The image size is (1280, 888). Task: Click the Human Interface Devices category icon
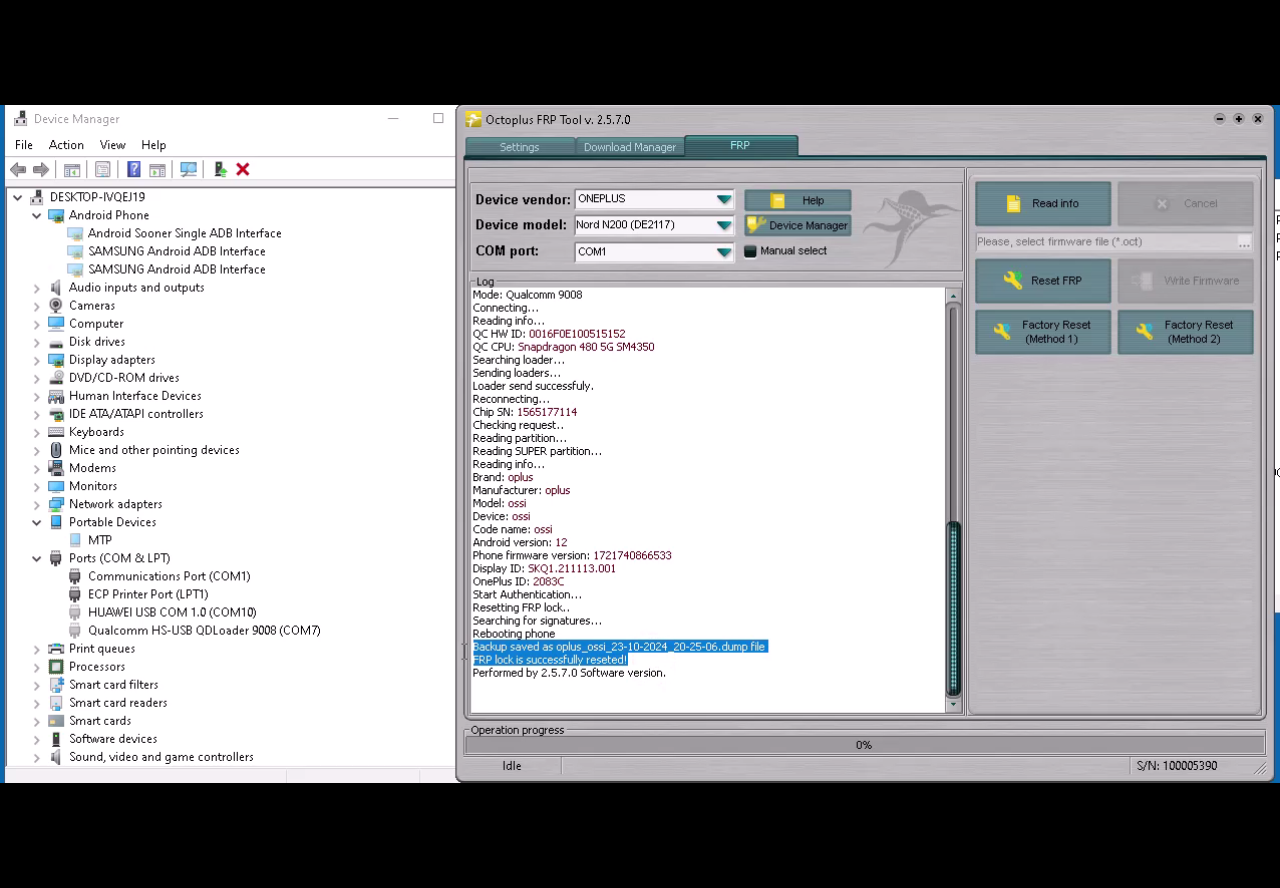pyautogui.click(x=56, y=396)
